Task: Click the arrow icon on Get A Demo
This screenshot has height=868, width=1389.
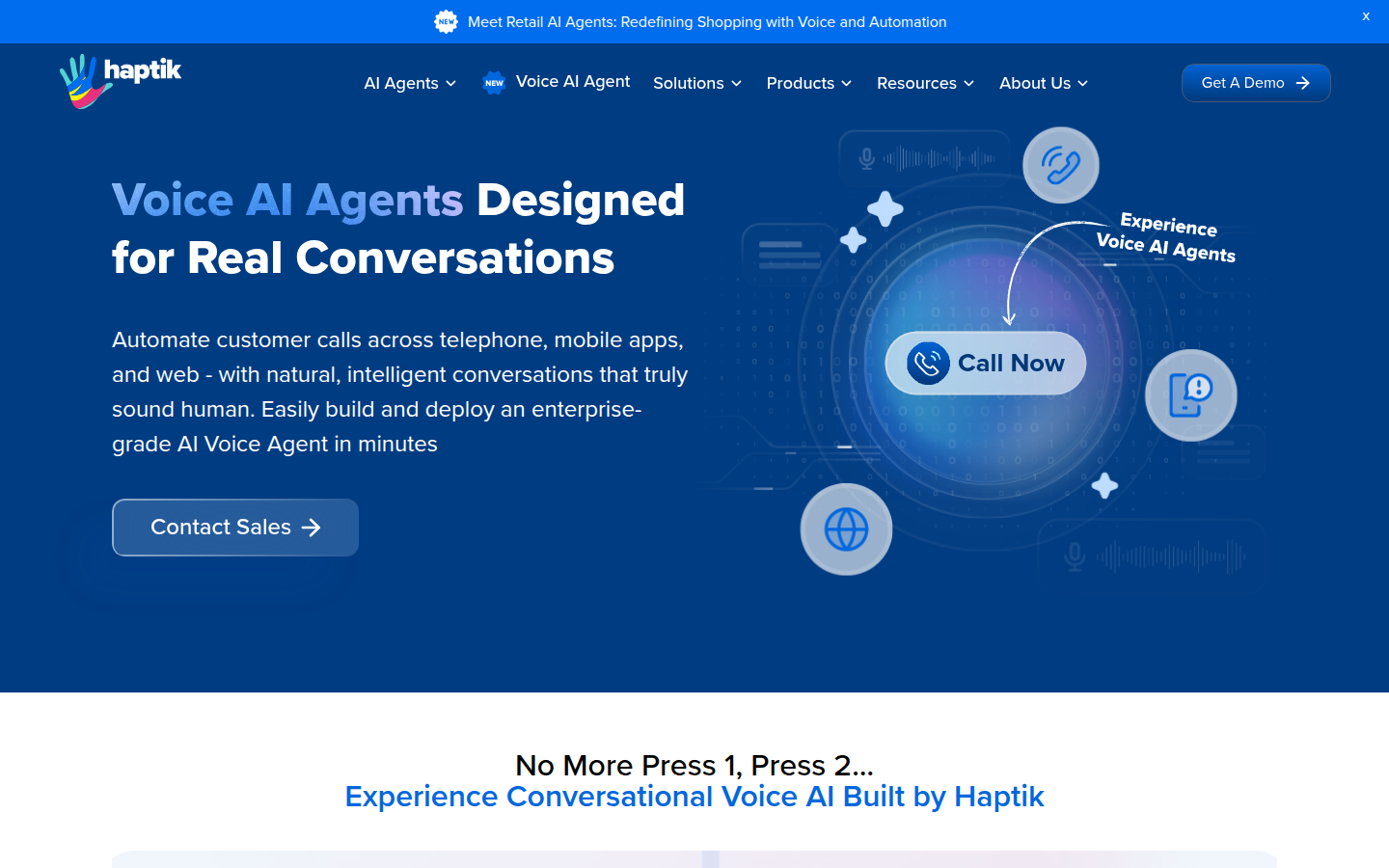Action: [1303, 83]
